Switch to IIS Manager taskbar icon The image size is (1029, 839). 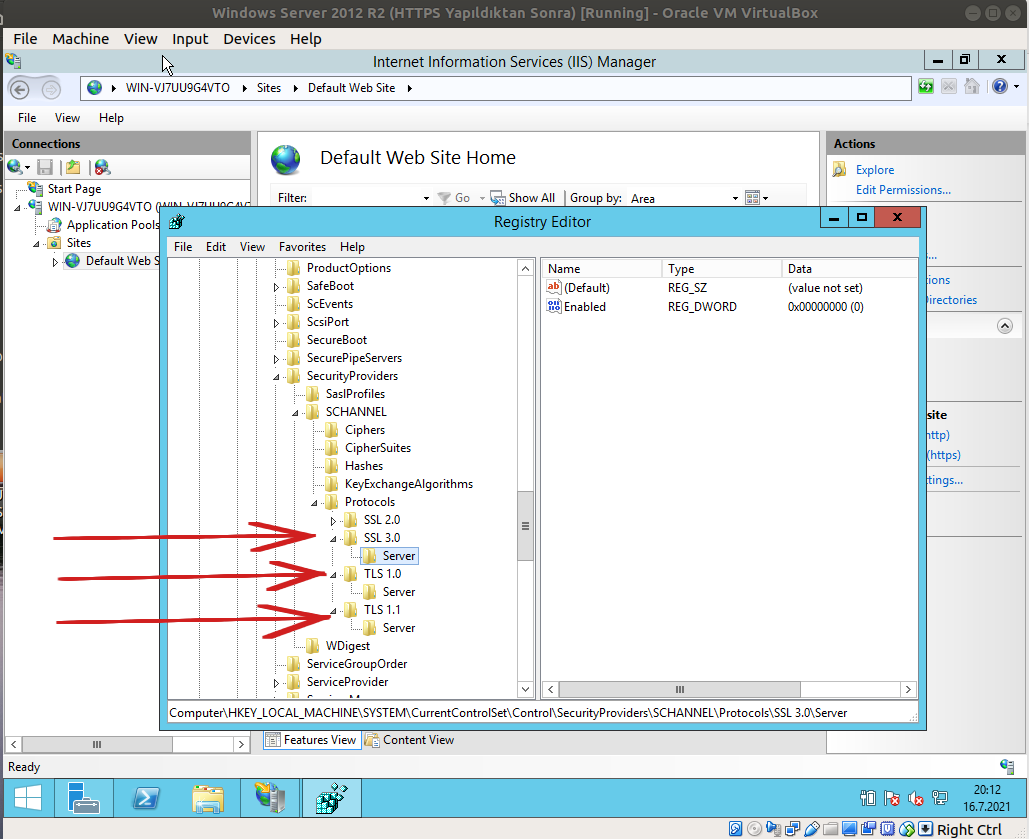tap(270, 798)
